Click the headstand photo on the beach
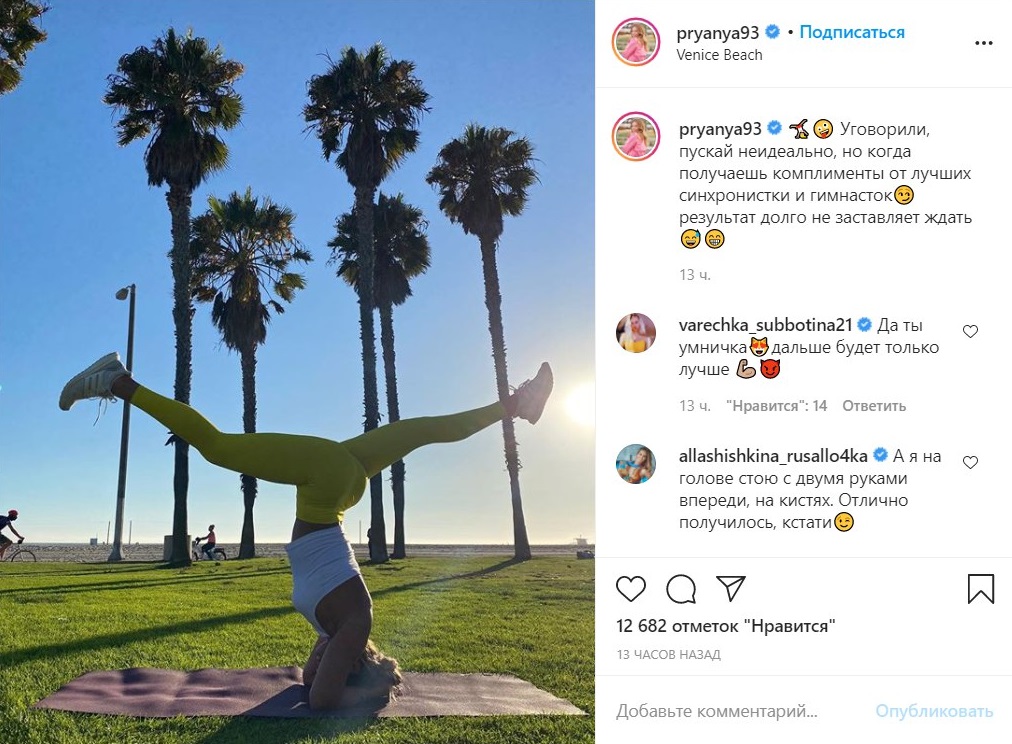The width and height of the screenshot is (1012, 744). [298, 372]
